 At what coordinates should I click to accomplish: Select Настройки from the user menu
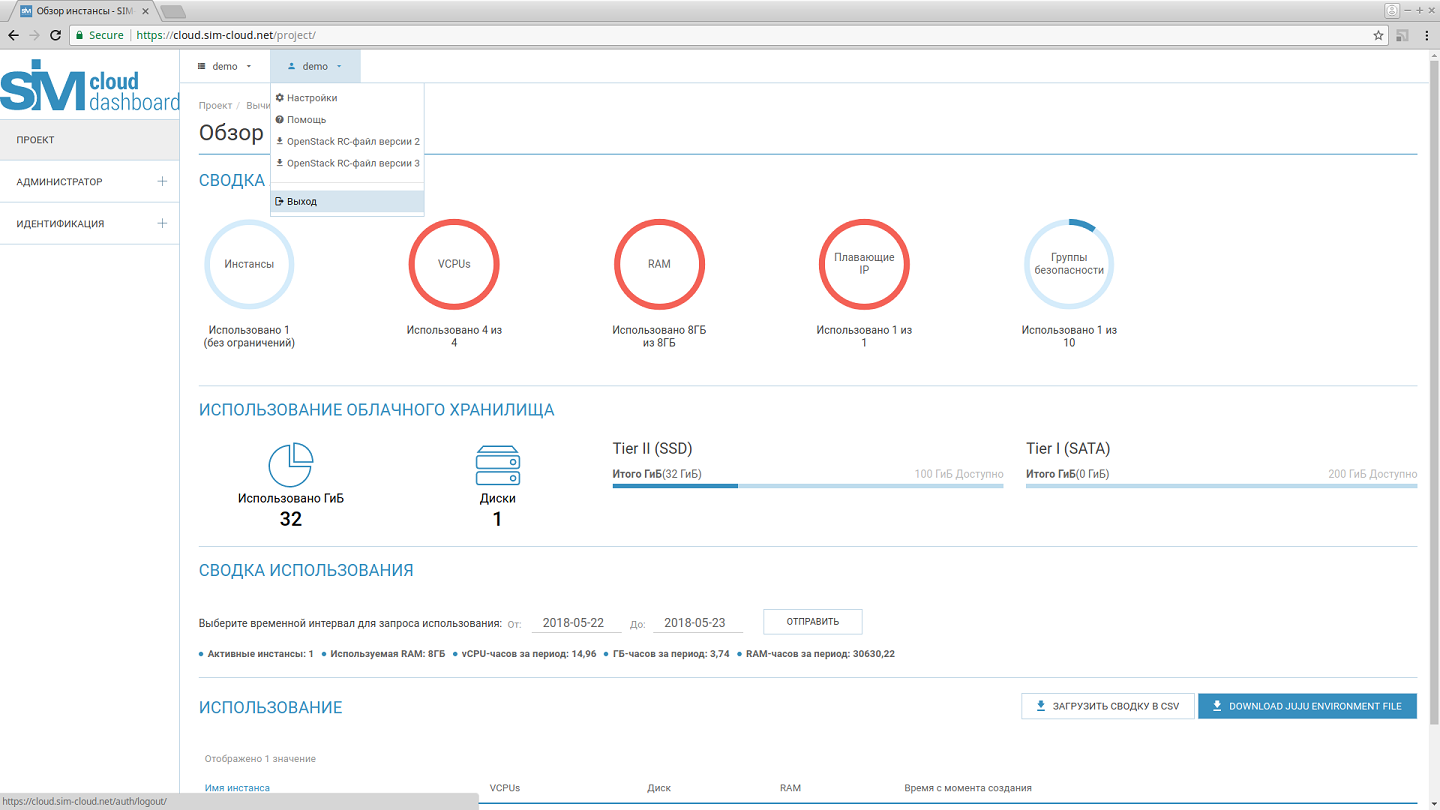click(x=312, y=98)
